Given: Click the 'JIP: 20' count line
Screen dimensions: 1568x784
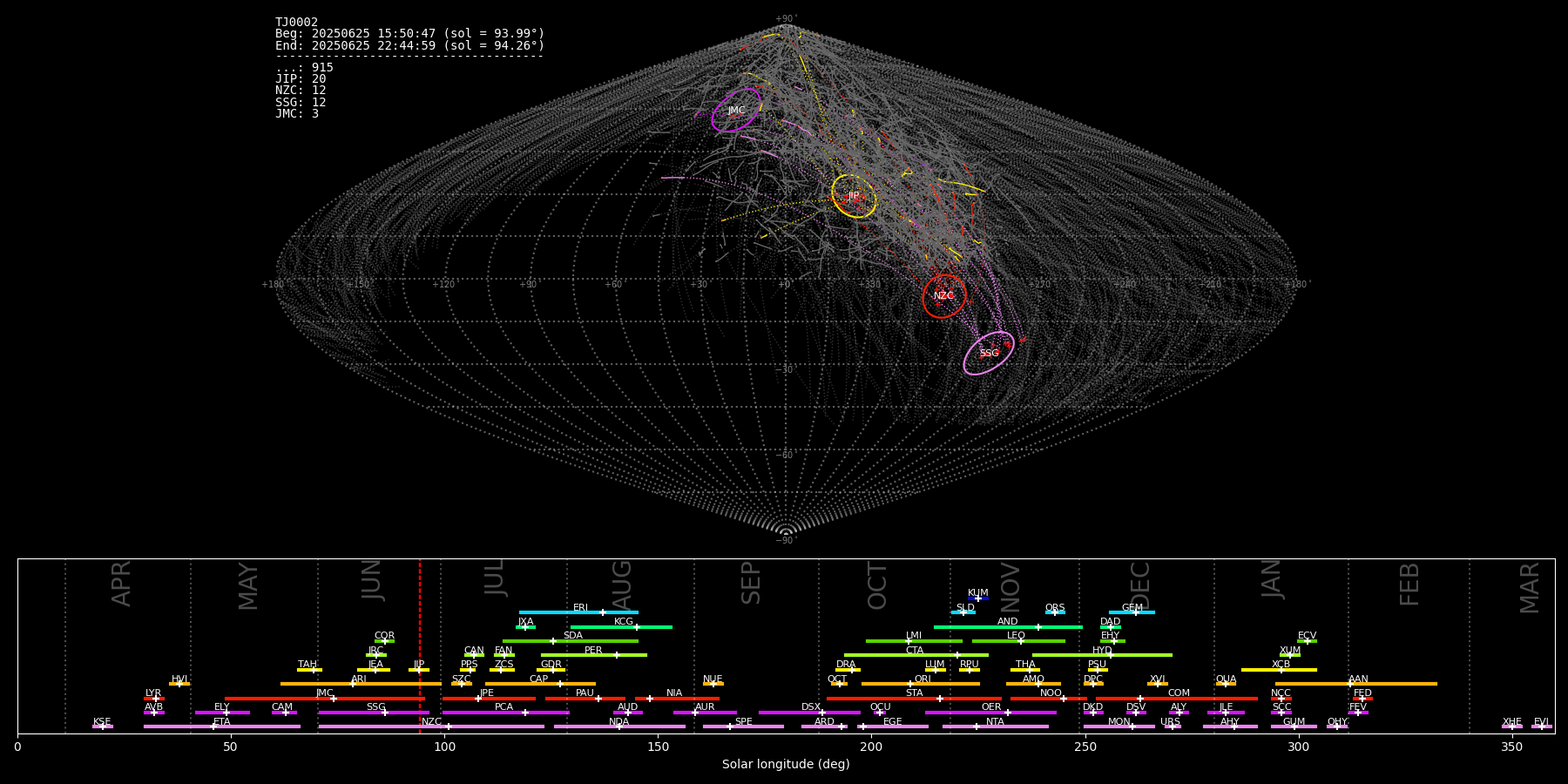Looking at the screenshot, I should pos(301,79).
